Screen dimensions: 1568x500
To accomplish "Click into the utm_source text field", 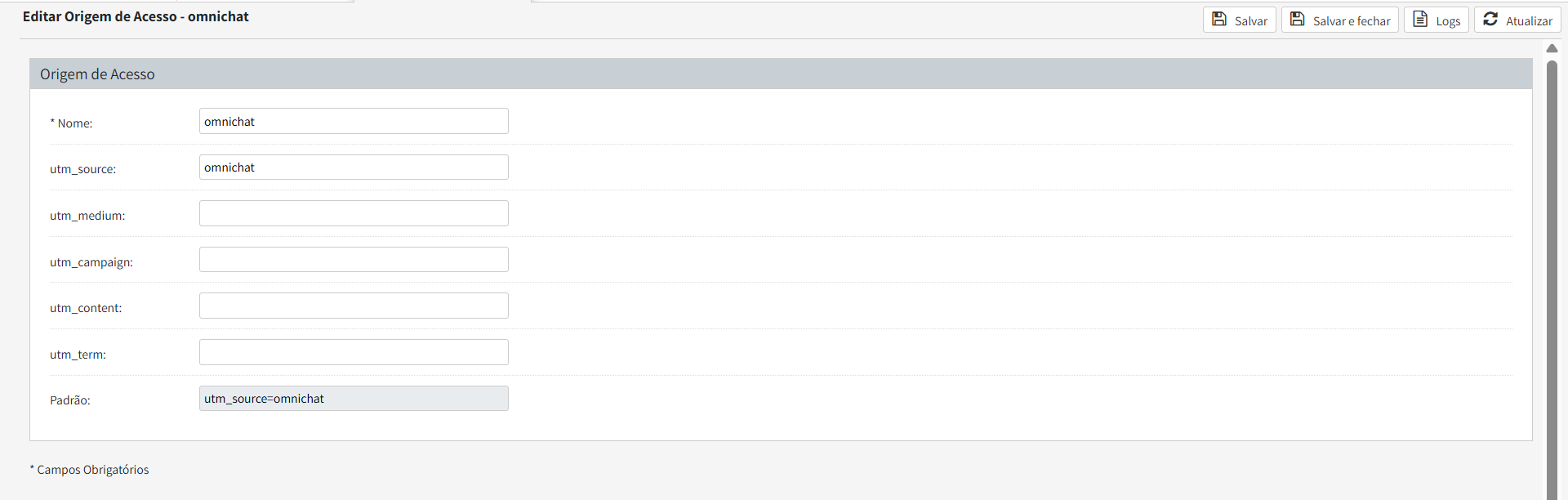I will tap(354, 167).
